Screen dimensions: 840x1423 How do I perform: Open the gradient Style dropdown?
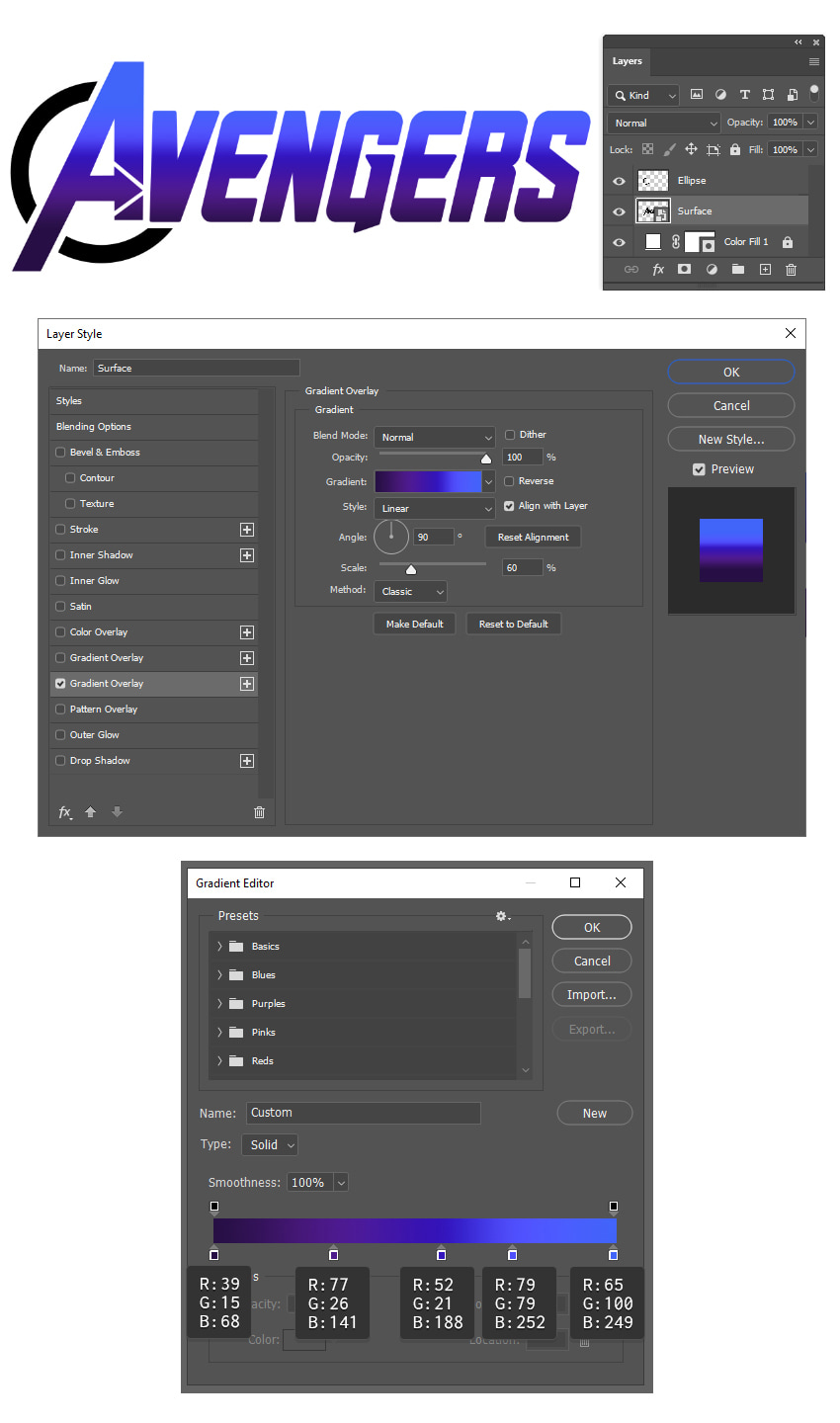pos(435,508)
